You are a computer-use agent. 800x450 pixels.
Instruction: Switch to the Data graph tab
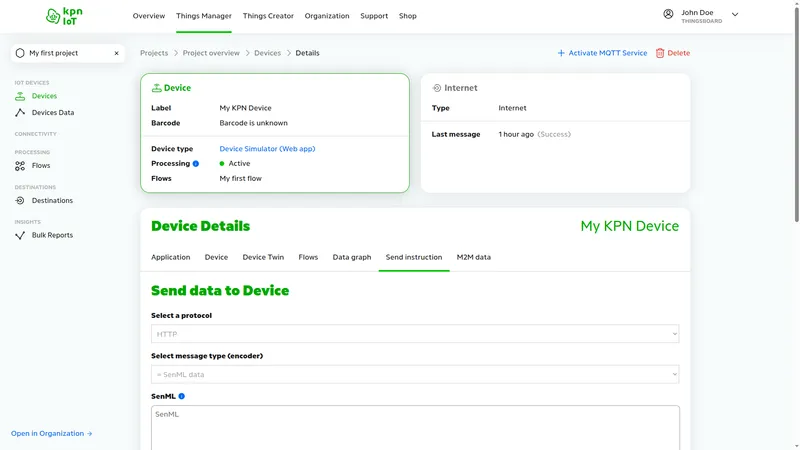(352, 257)
